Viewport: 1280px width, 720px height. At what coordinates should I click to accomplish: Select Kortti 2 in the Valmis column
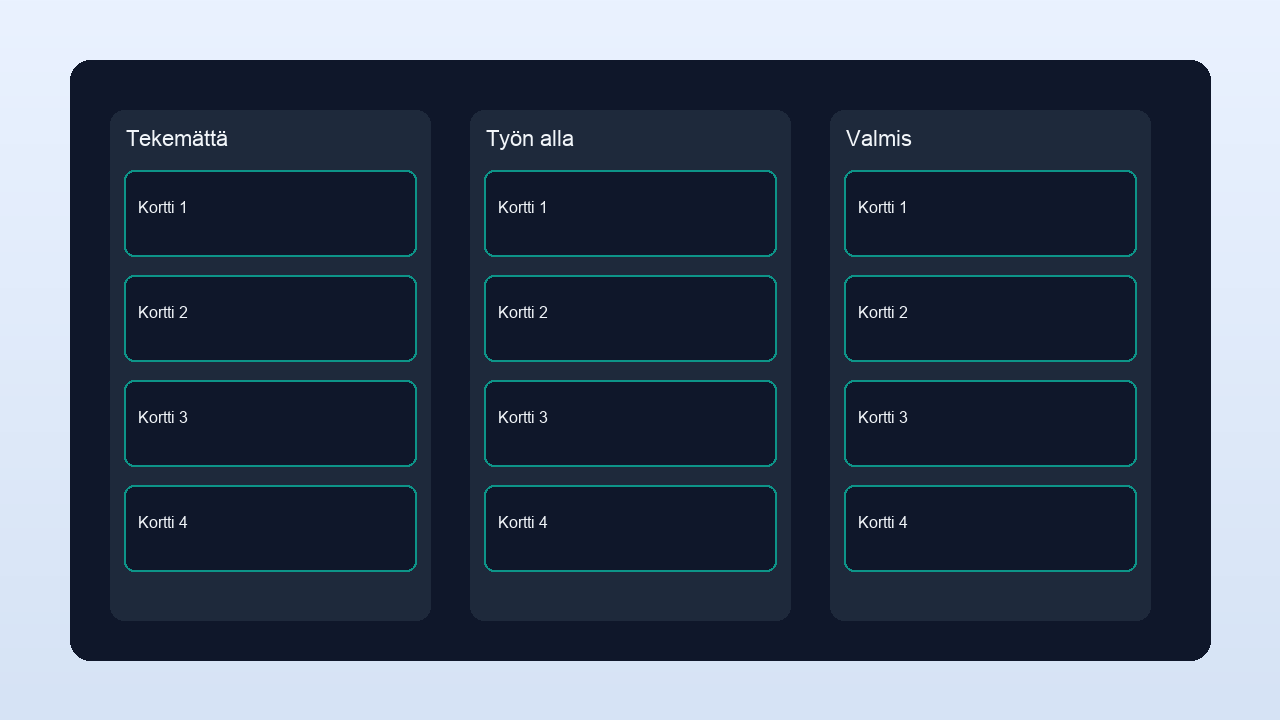coord(990,318)
